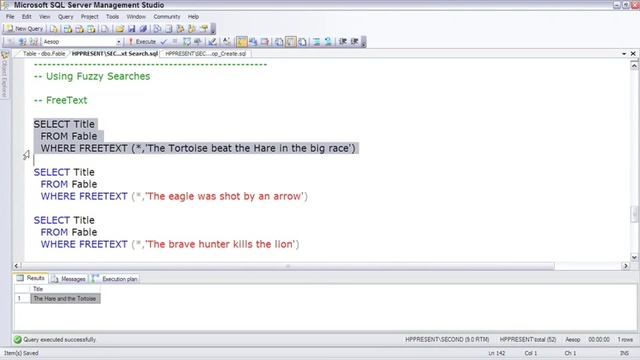Open the Query menu

65,17
